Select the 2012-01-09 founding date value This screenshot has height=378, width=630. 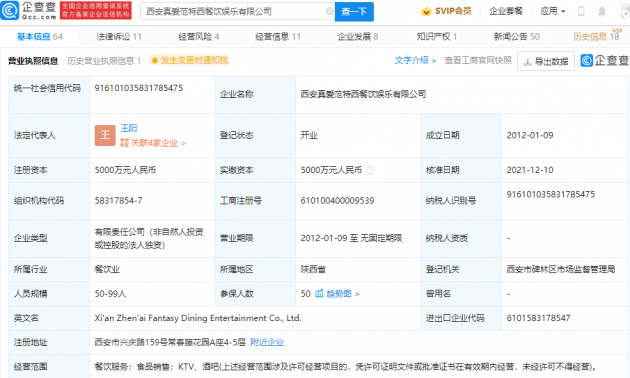pos(530,135)
